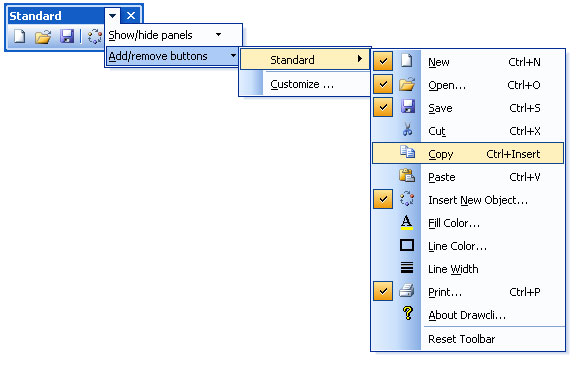
Task: Click the About Drawcli... label
Action: [467, 315]
